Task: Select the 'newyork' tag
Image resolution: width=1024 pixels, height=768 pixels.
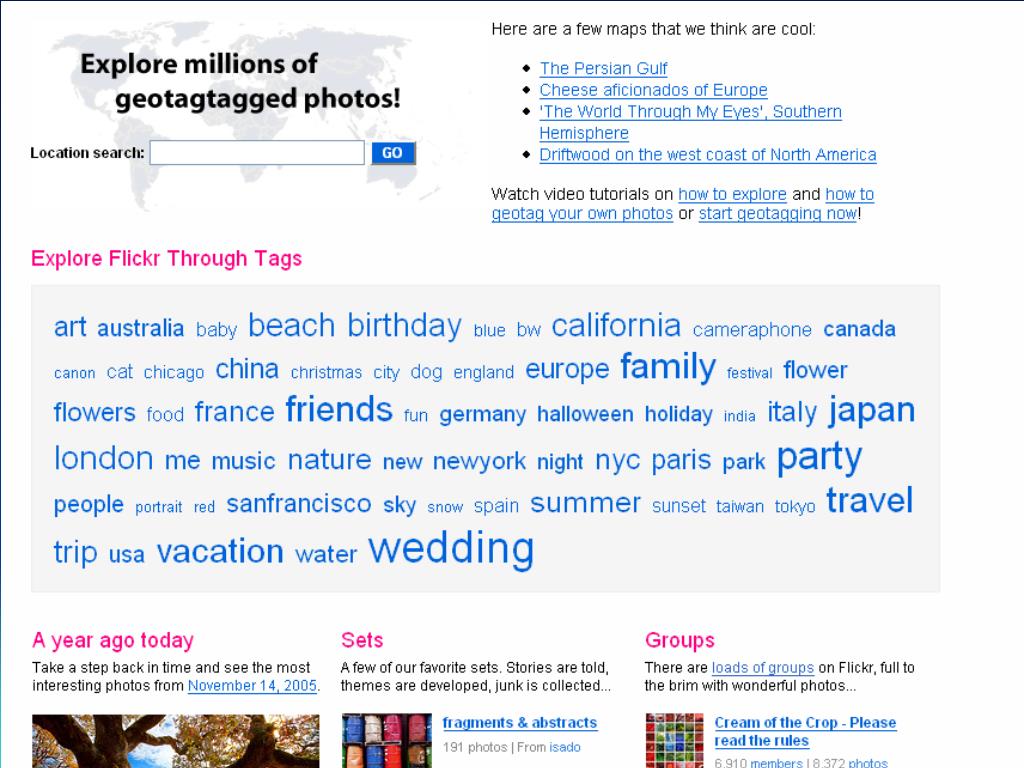Action: tap(479, 462)
